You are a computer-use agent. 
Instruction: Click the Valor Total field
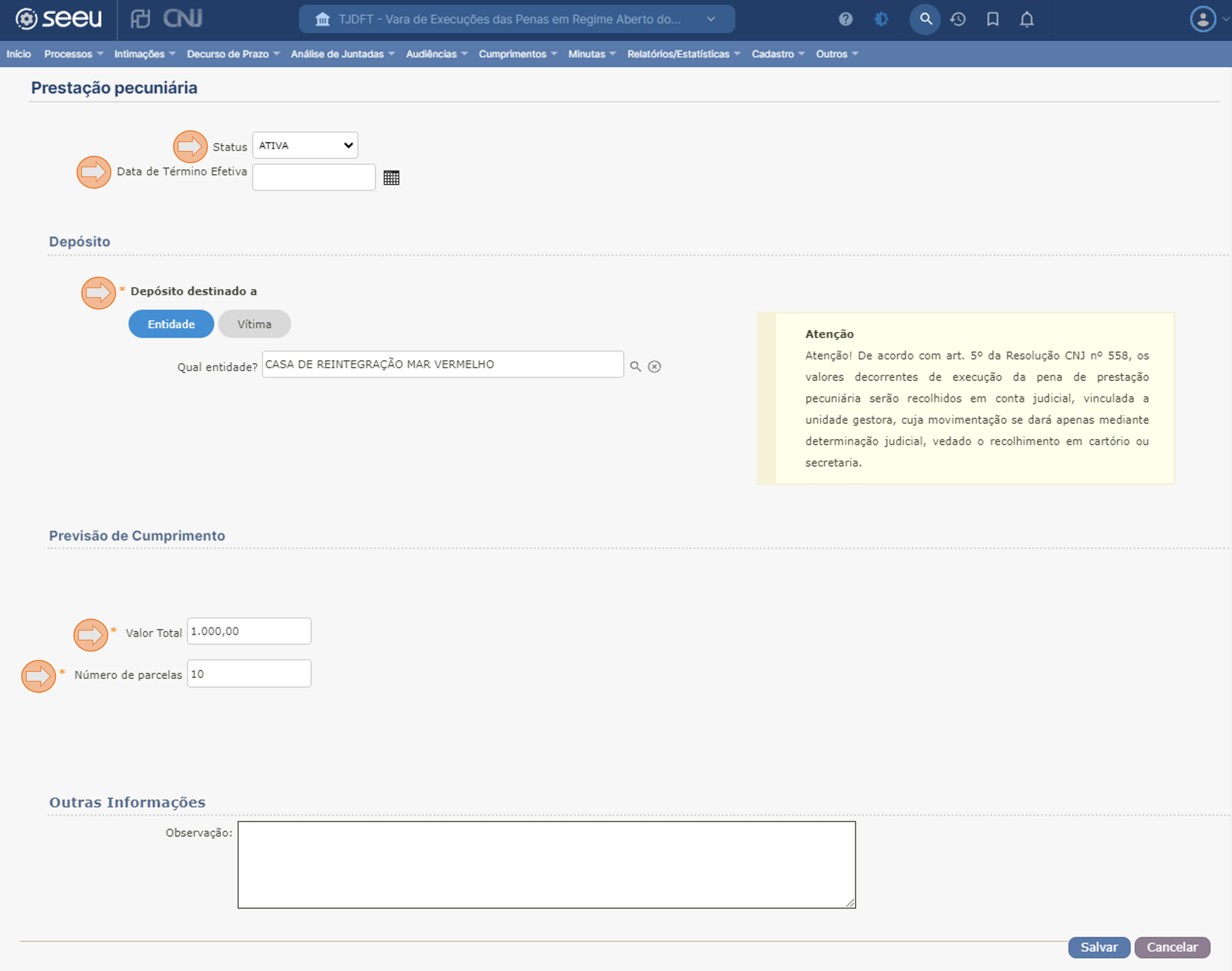[x=249, y=631]
